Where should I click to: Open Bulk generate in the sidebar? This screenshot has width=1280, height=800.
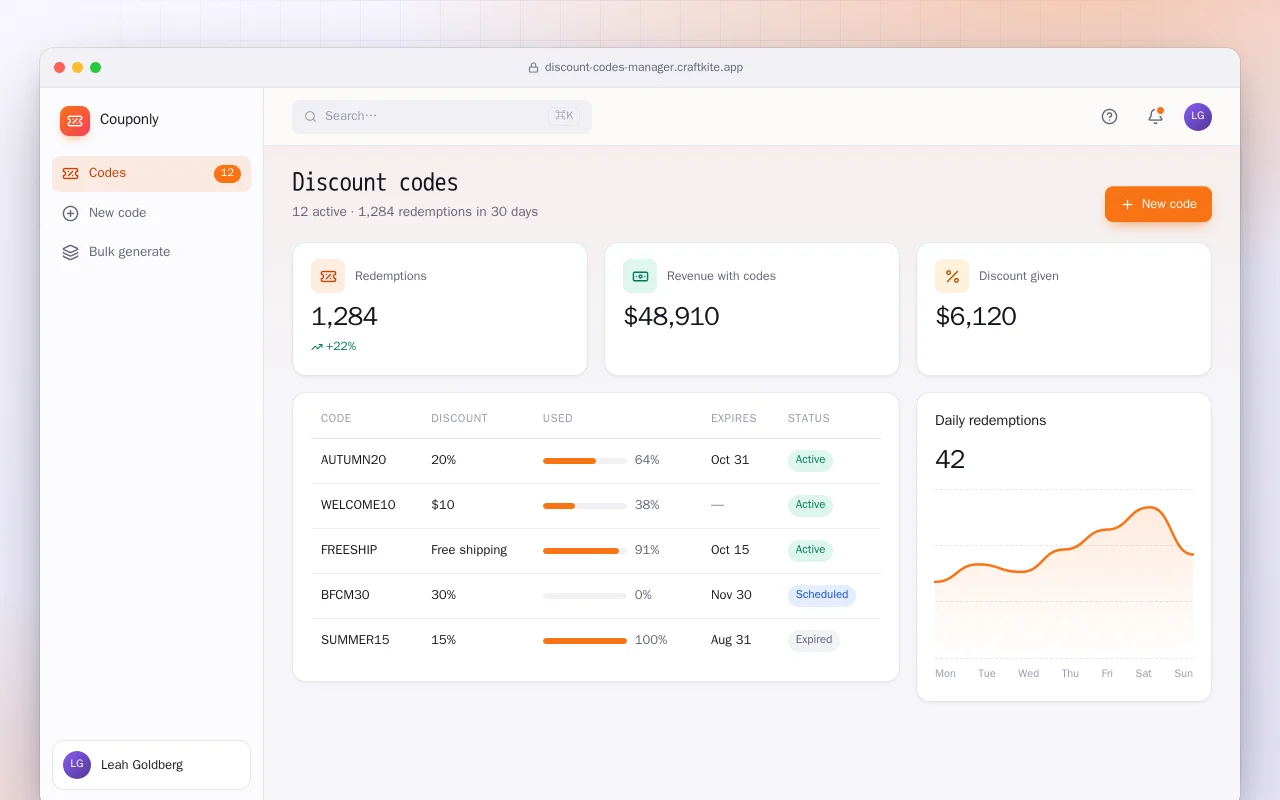click(x=151, y=252)
